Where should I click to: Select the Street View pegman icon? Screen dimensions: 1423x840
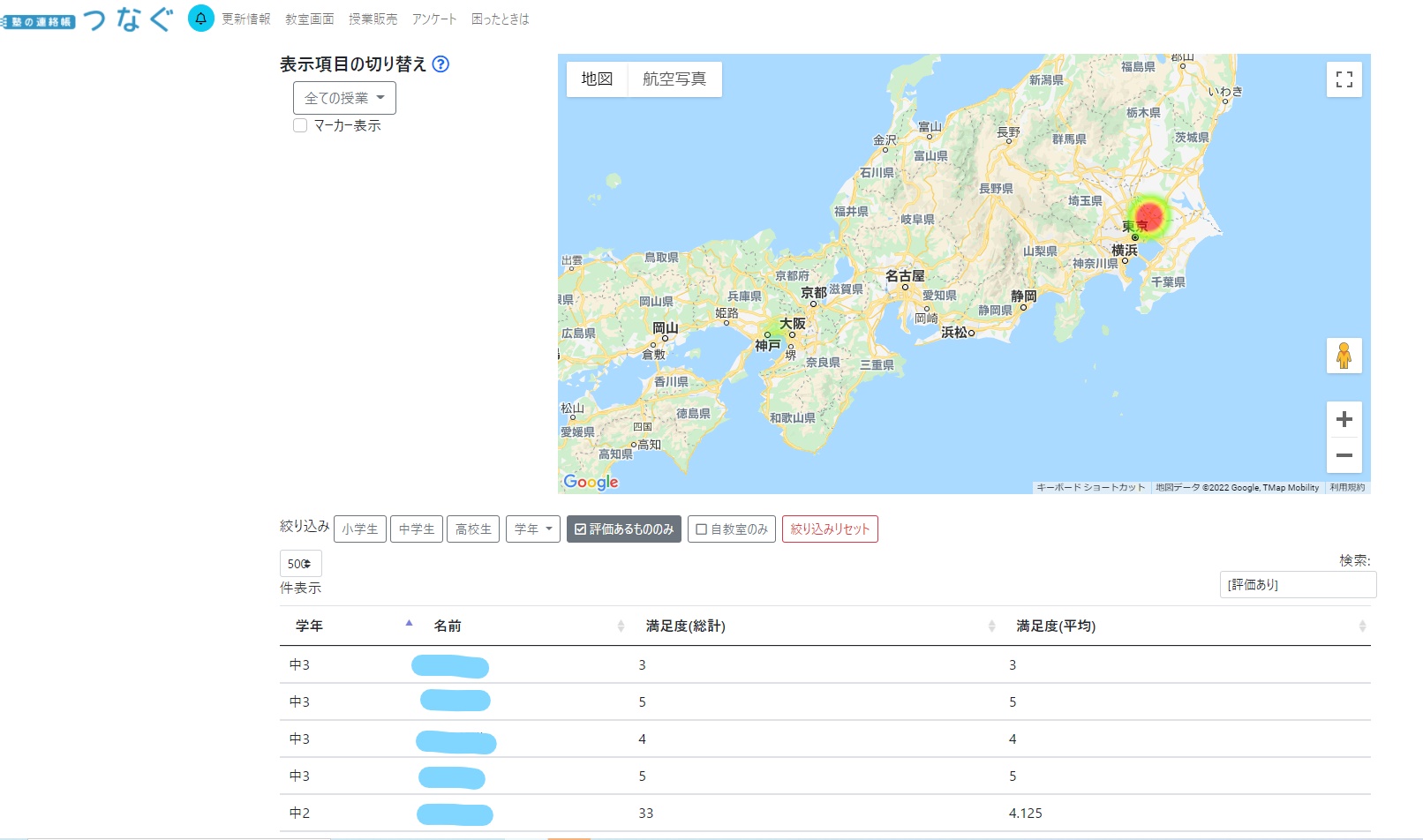(1344, 356)
